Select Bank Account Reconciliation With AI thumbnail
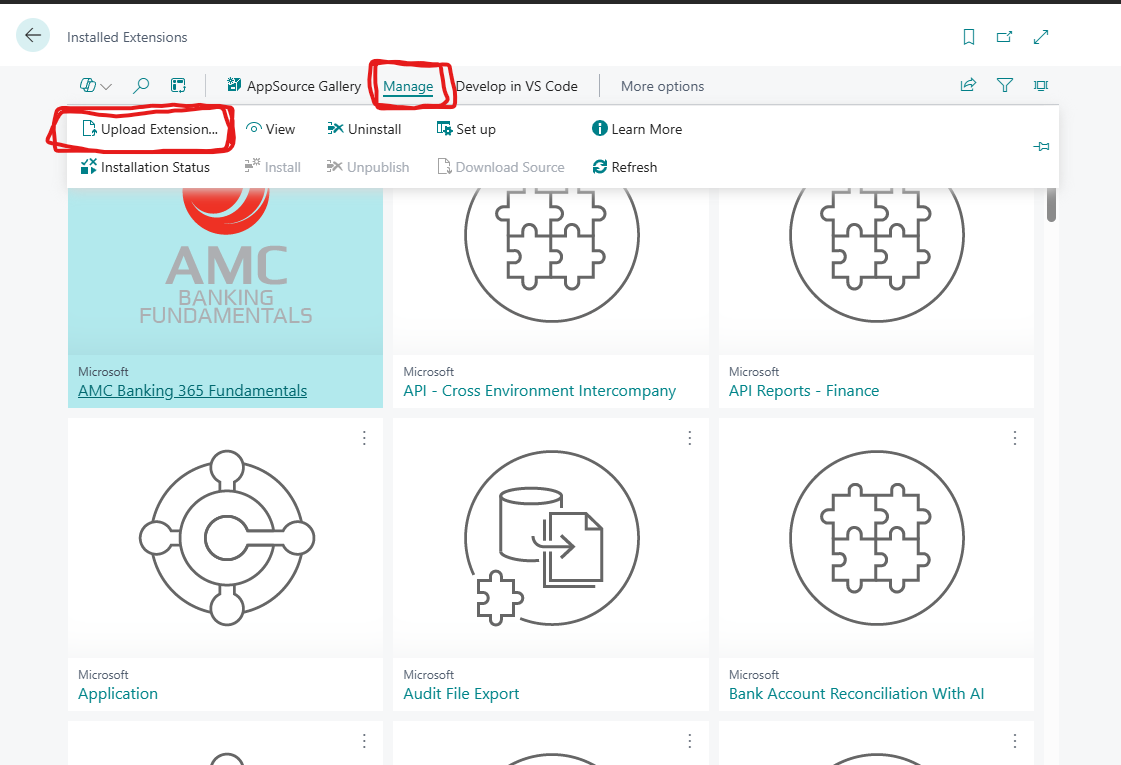1121x765 pixels. [876, 538]
